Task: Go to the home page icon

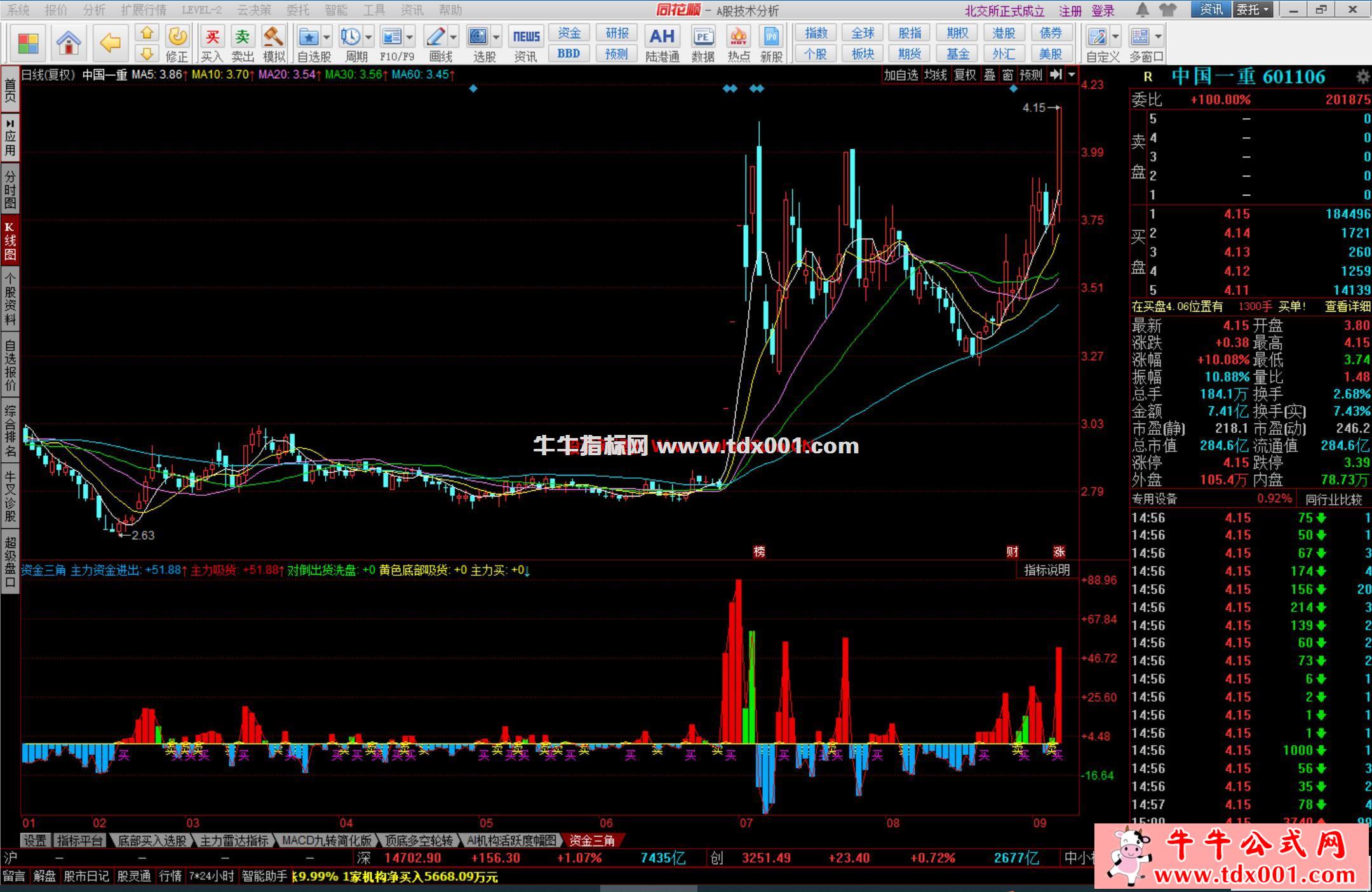Action: click(x=69, y=43)
